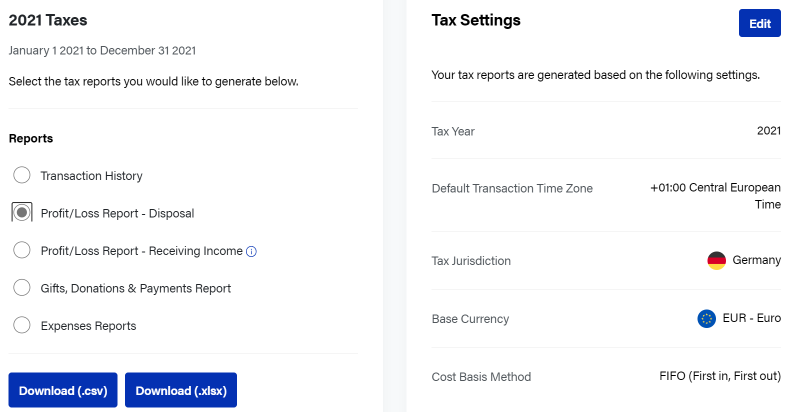Click the Tax Year value 2021
The width and height of the screenshot is (795, 412).
tap(769, 131)
